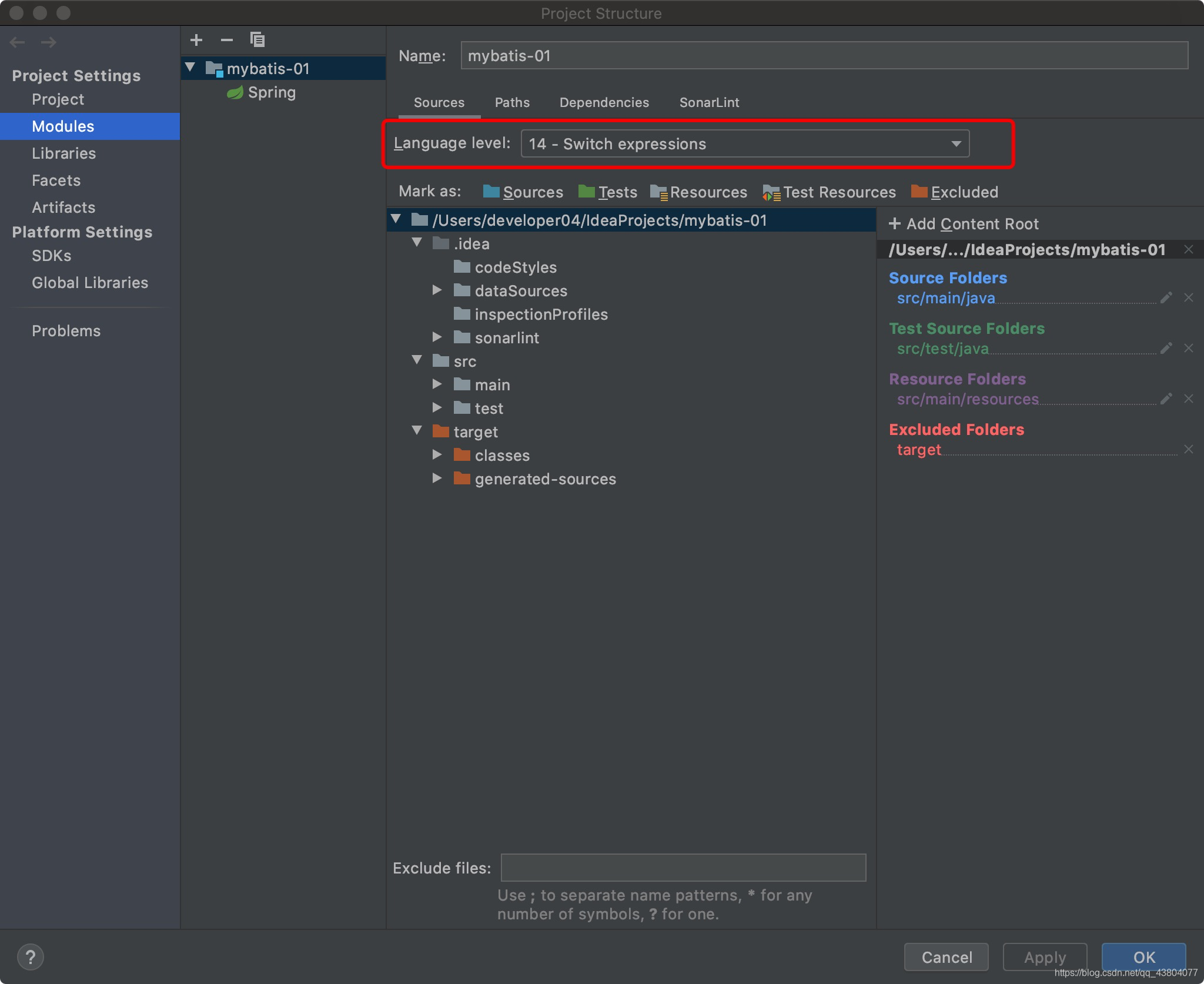The height and width of the screenshot is (984, 1204).
Task: Click the Cancel button to discard
Action: pos(944,955)
